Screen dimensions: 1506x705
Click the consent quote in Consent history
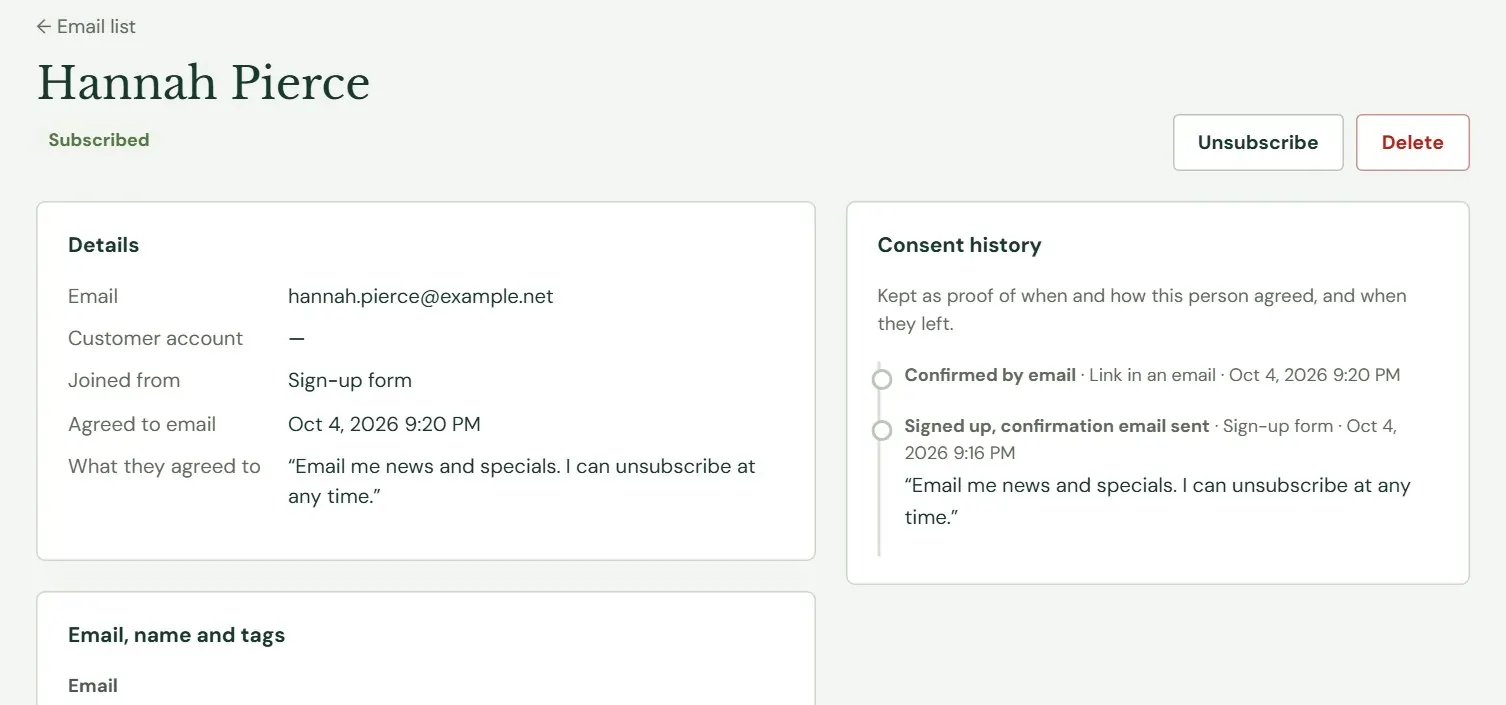click(1157, 501)
